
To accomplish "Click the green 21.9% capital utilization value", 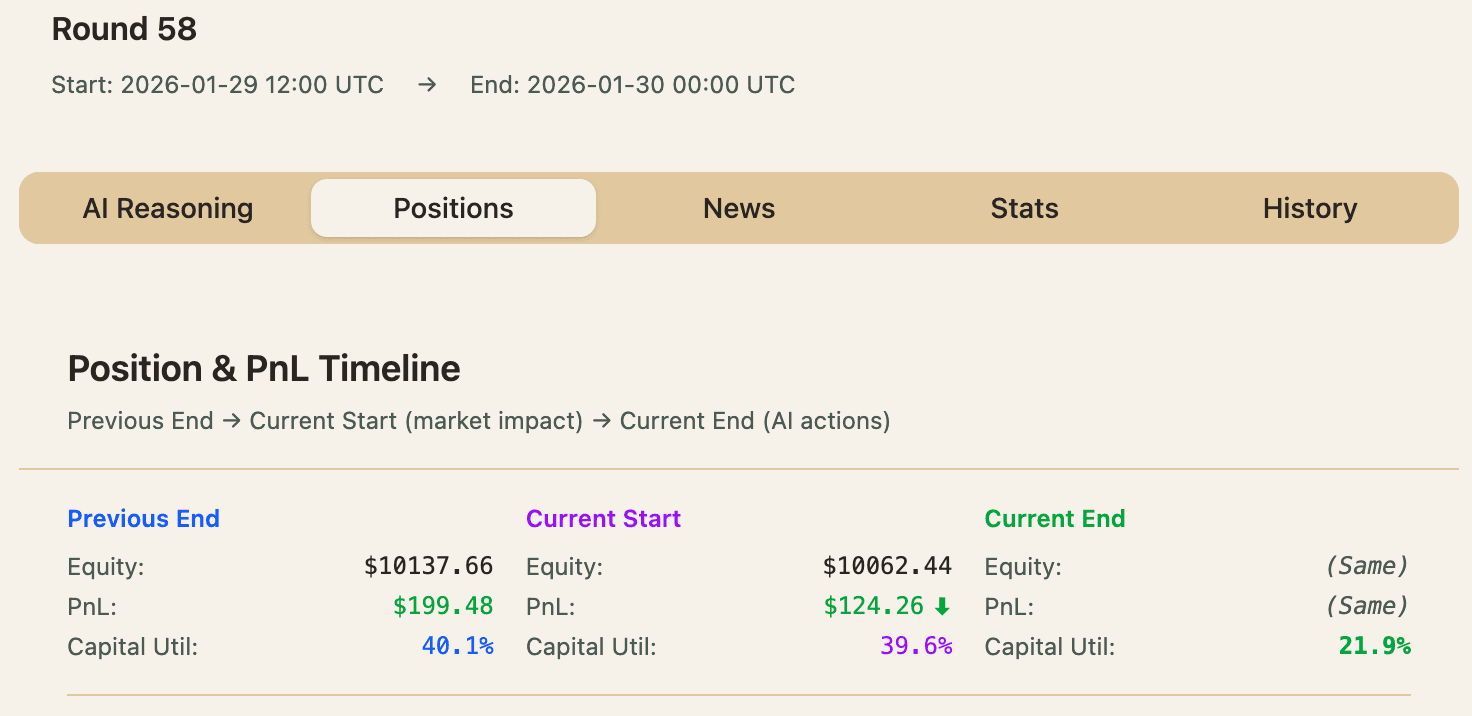I will [1374, 647].
